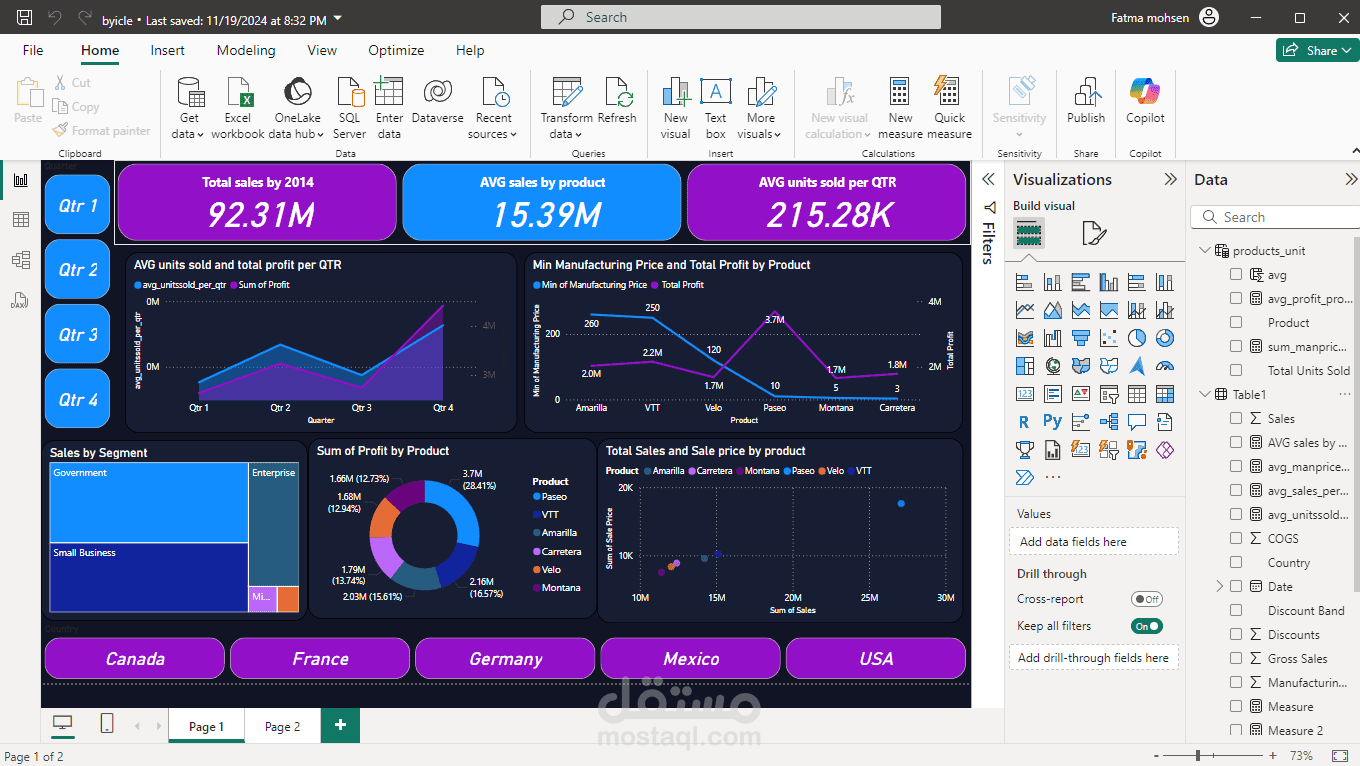Check the avg field checkbox
Screen dimensions: 1360x766
[x=1237, y=274]
